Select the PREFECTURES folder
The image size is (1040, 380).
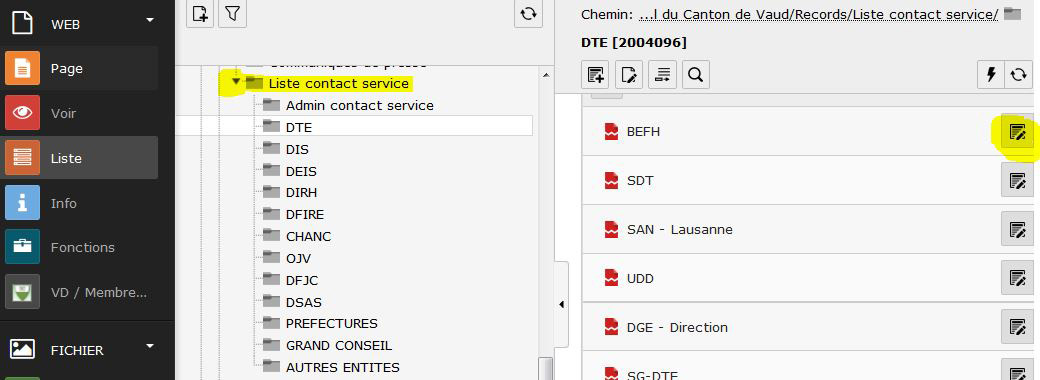coord(332,324)
